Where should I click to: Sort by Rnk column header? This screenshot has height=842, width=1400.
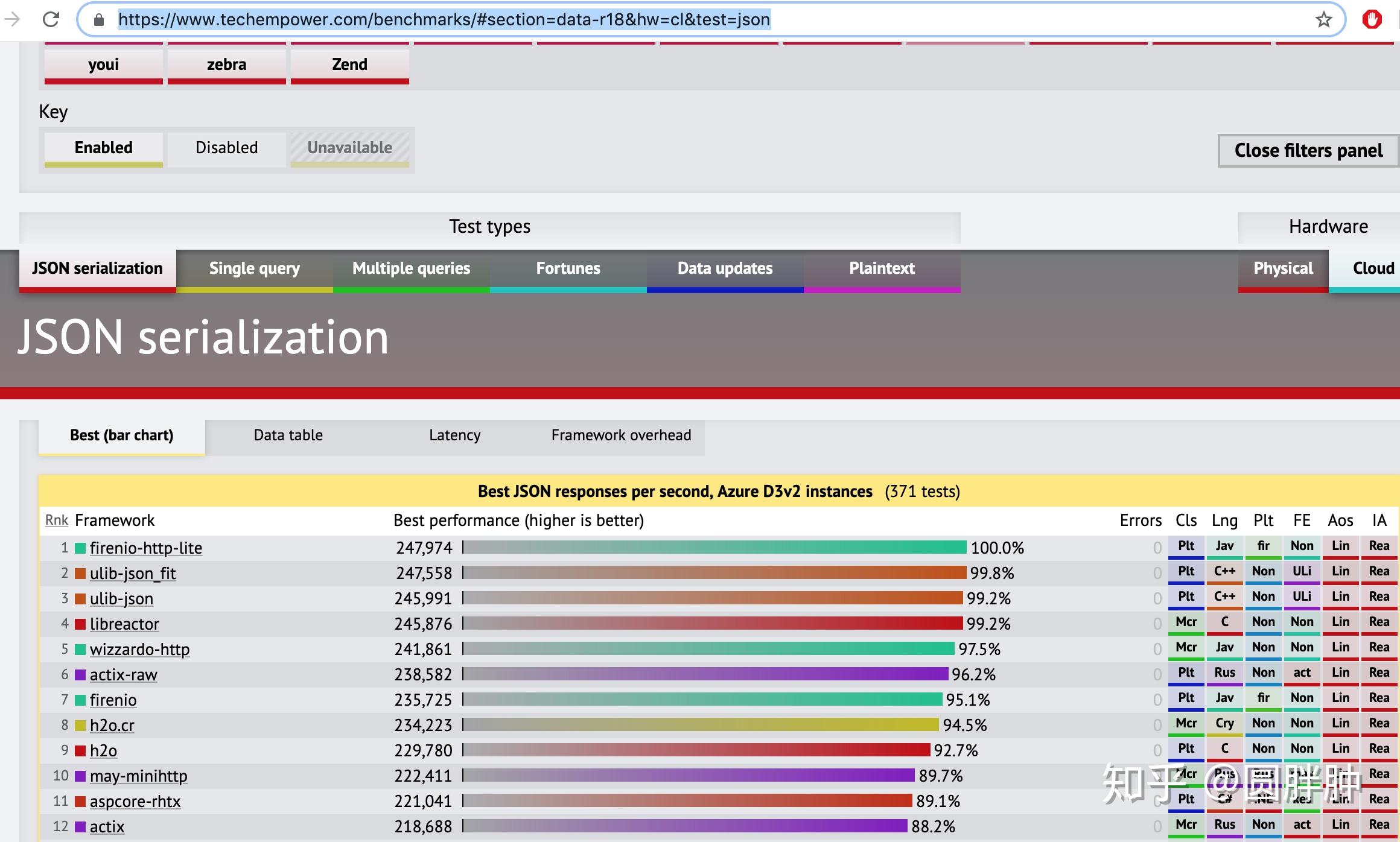tap(57, 521)
